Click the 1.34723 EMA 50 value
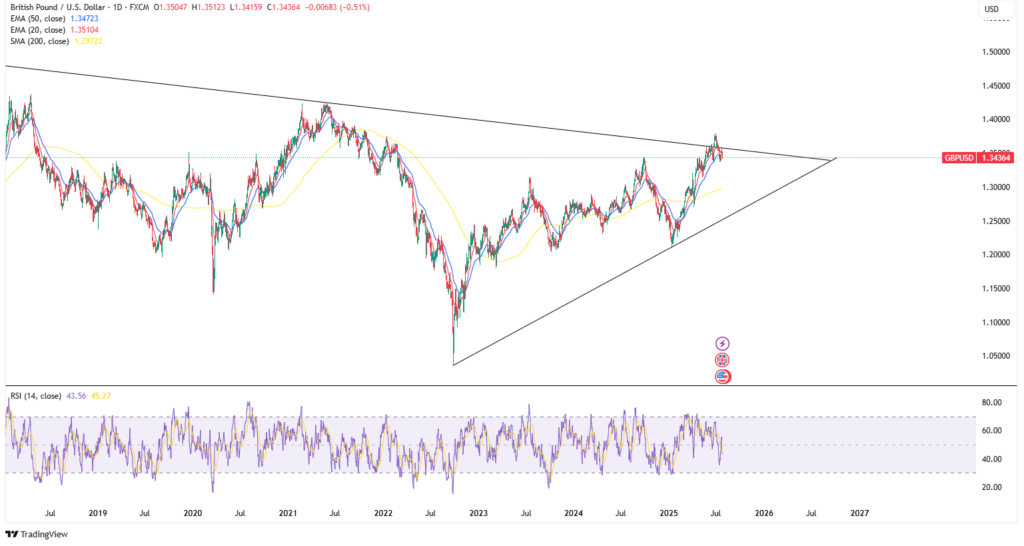Screen dimensions: 1024x546 pos(84,18)
